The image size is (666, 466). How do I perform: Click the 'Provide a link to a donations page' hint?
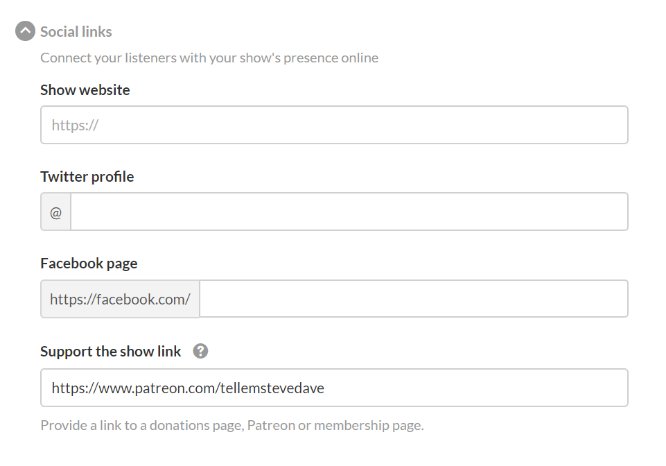click(232, 425)
